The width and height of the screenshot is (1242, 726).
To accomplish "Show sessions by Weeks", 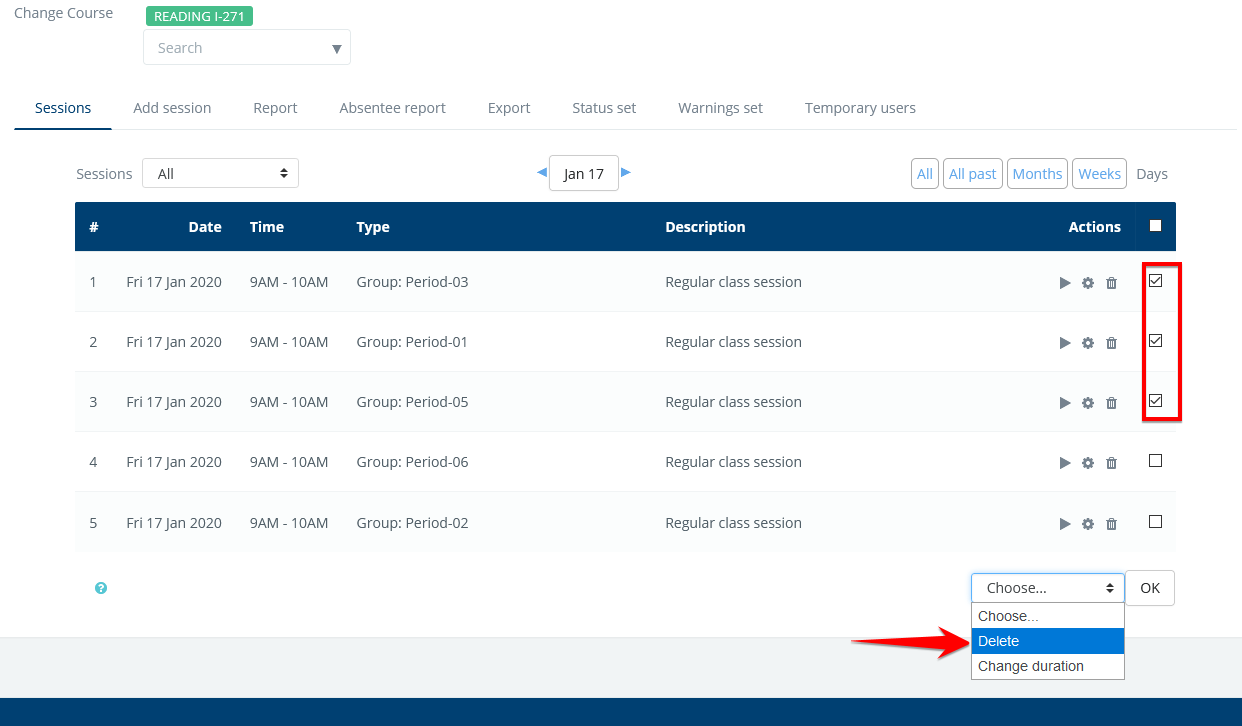I will pyautogui.click(x=1099, y=174).
